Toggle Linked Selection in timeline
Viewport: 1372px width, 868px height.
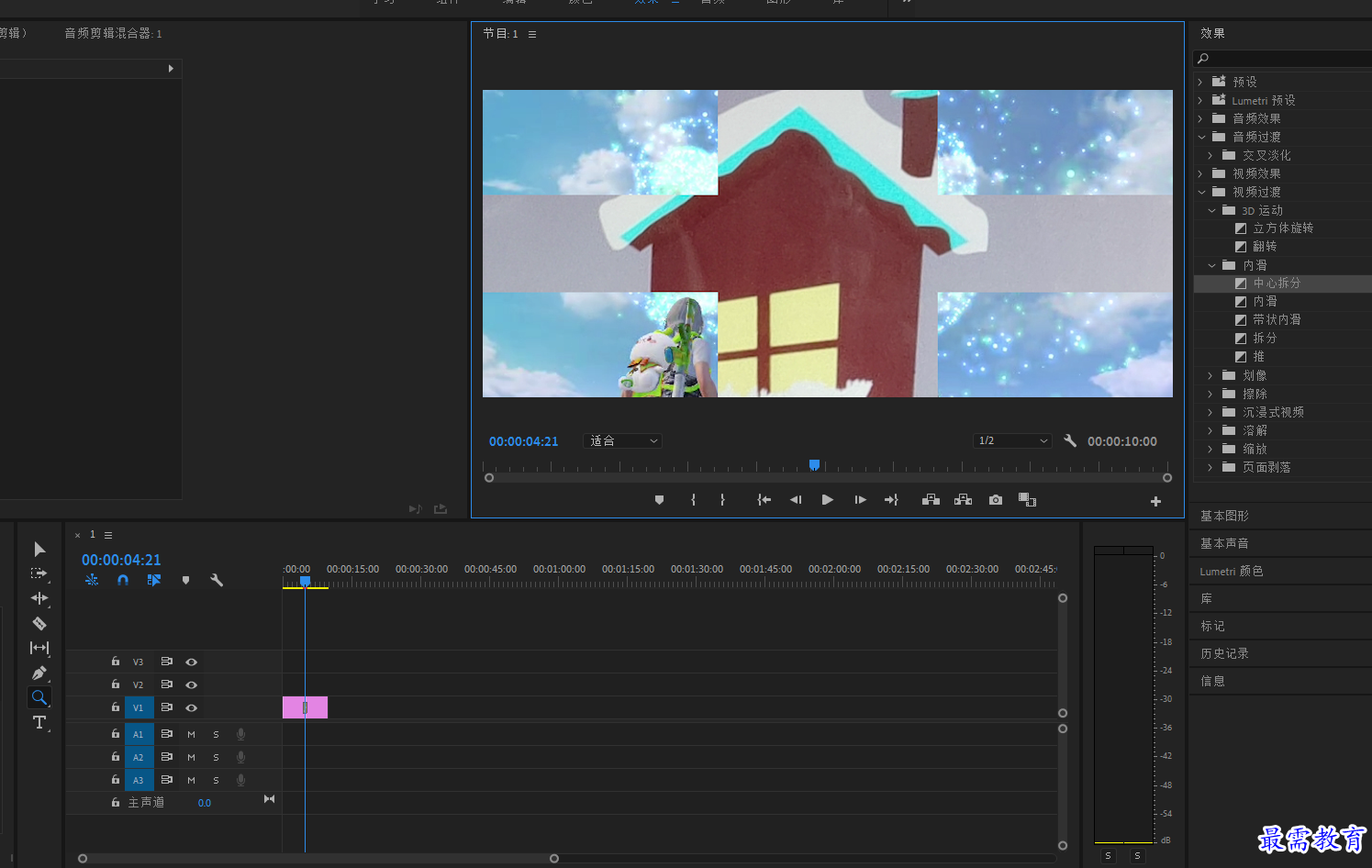pos(154,580)
